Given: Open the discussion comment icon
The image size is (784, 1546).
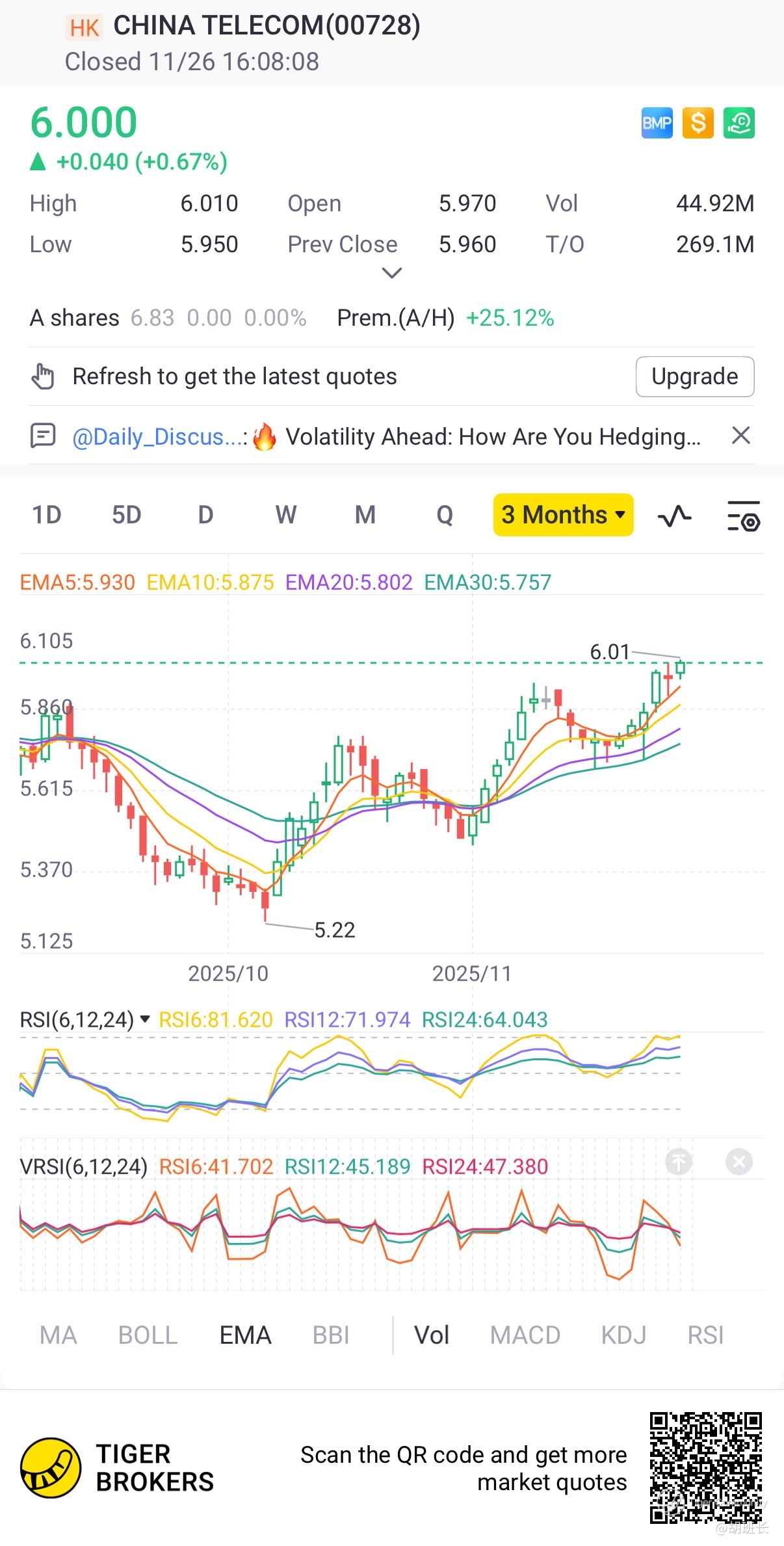Looking at the screenshot, I should pyautogui.click(x=44, y=436).
